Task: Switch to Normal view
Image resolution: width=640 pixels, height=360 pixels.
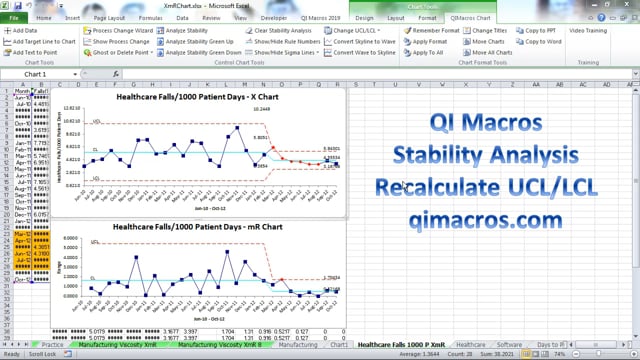Action: coord(526,354)
